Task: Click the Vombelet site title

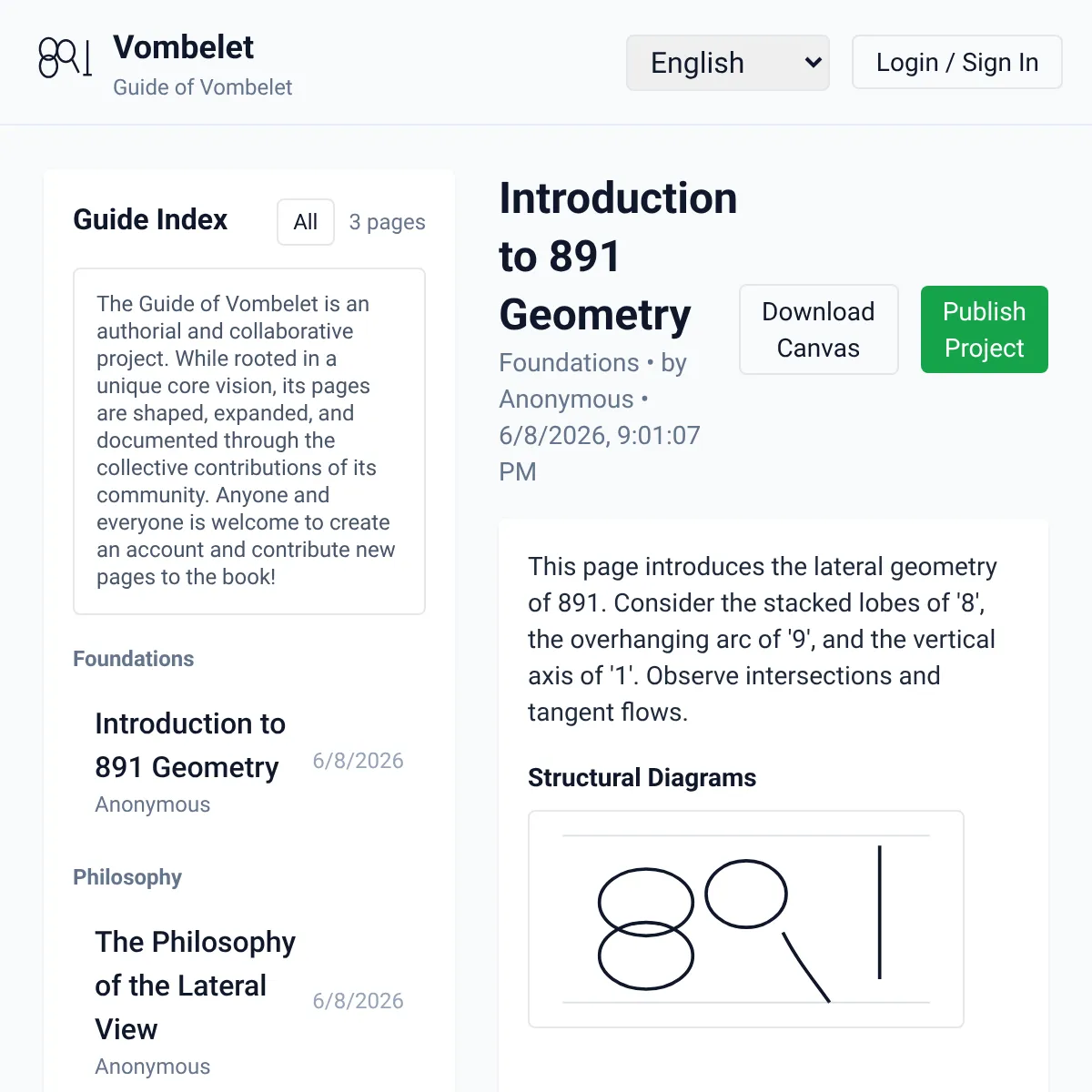Action: tap(183, 46)
